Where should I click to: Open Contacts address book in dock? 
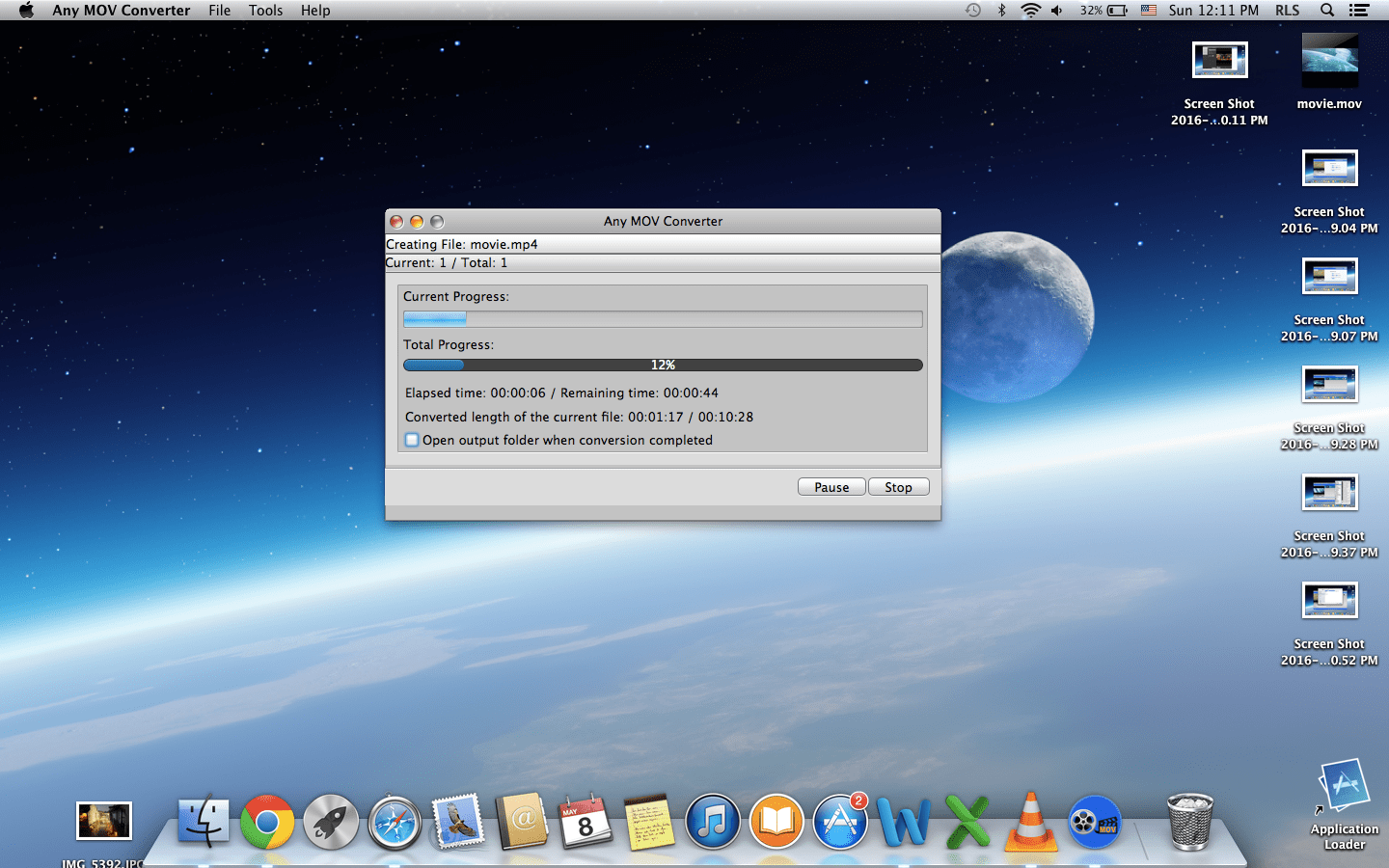click(522, 822)
